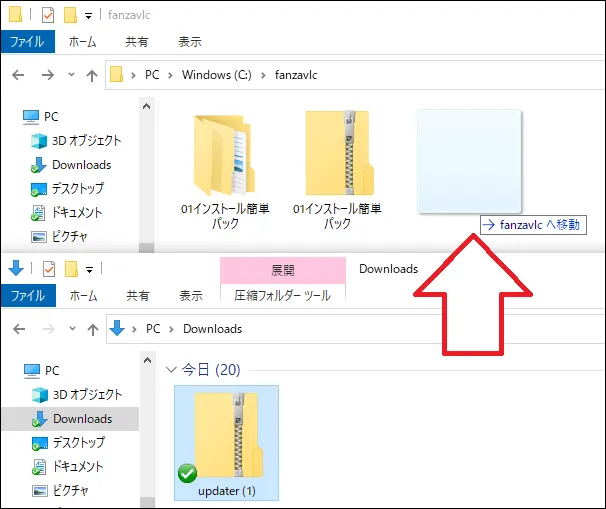Expand chevron after PC in fanzavlc address bar
This screenshot has width=606, height=509.
click(x=170, y=75)
